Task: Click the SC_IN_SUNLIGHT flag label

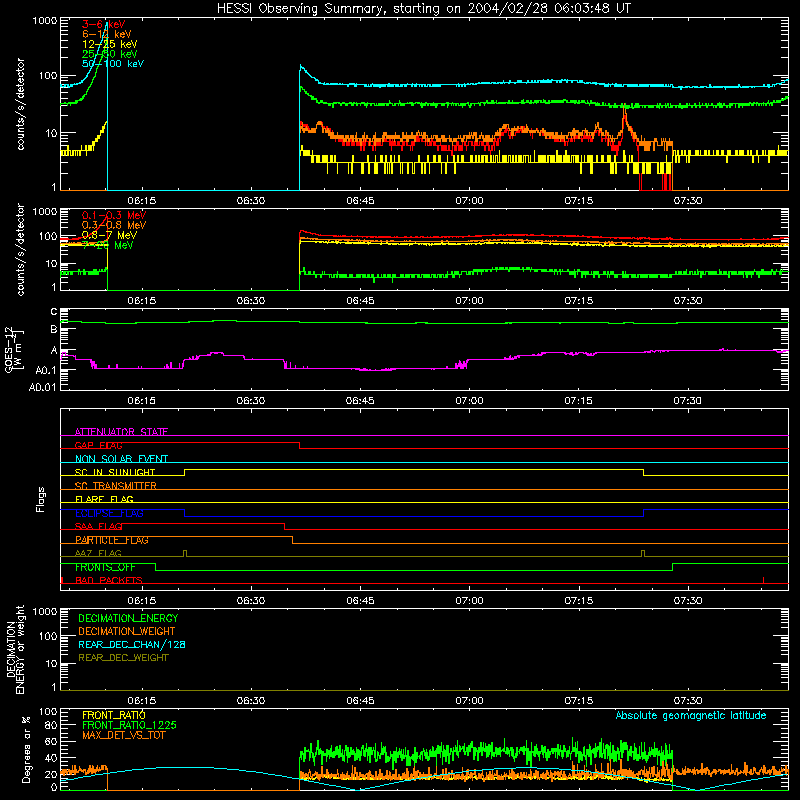Action: coord(115,472)
